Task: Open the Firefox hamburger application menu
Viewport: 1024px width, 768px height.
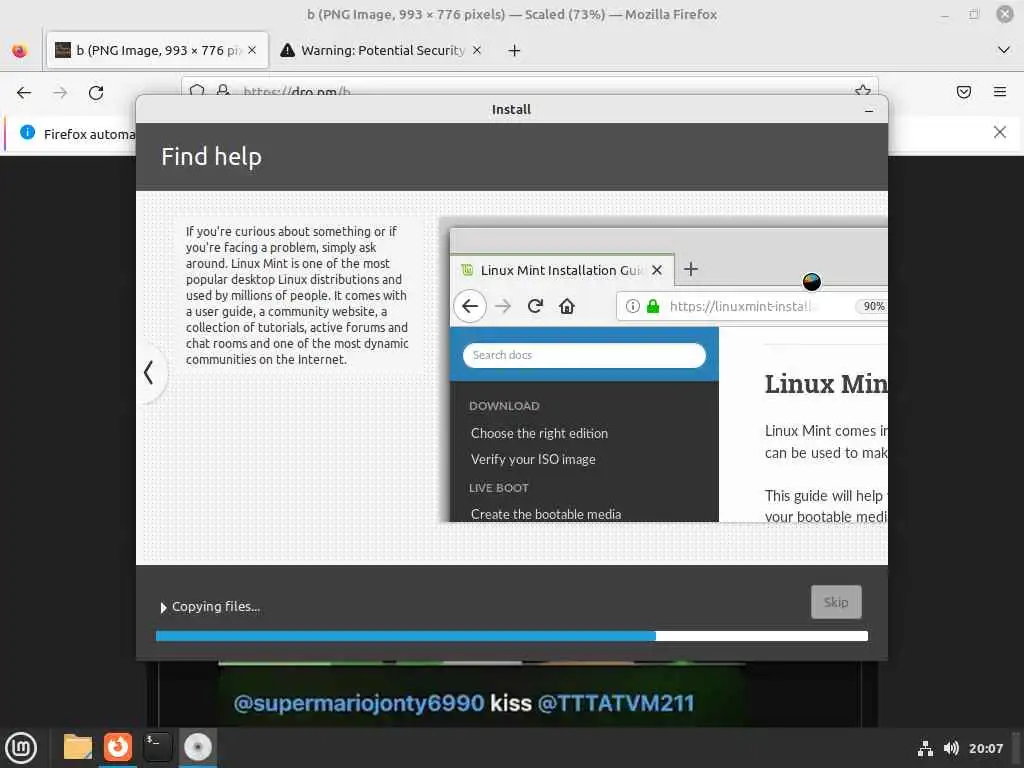Action: click(1000, 92)
